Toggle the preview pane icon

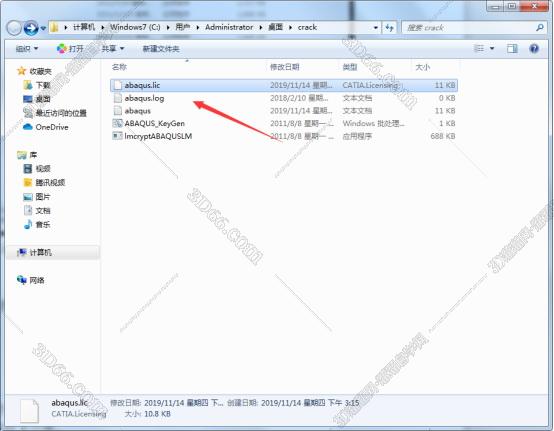[512, 48]
